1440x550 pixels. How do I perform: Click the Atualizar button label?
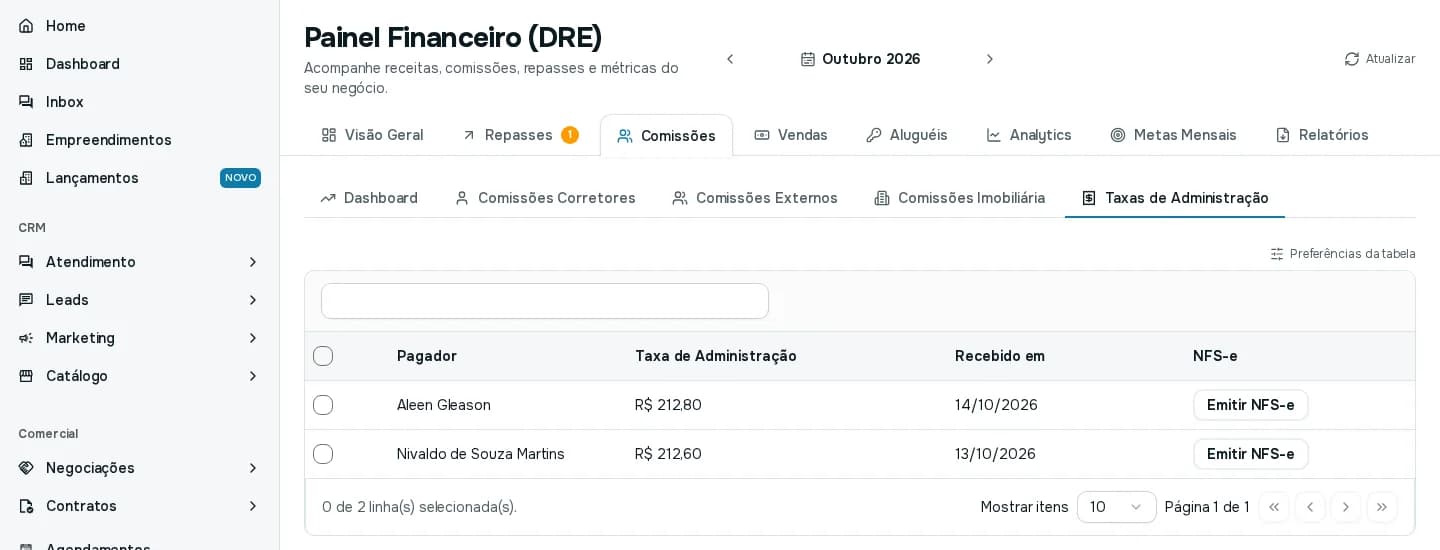tap(1390, 59)
